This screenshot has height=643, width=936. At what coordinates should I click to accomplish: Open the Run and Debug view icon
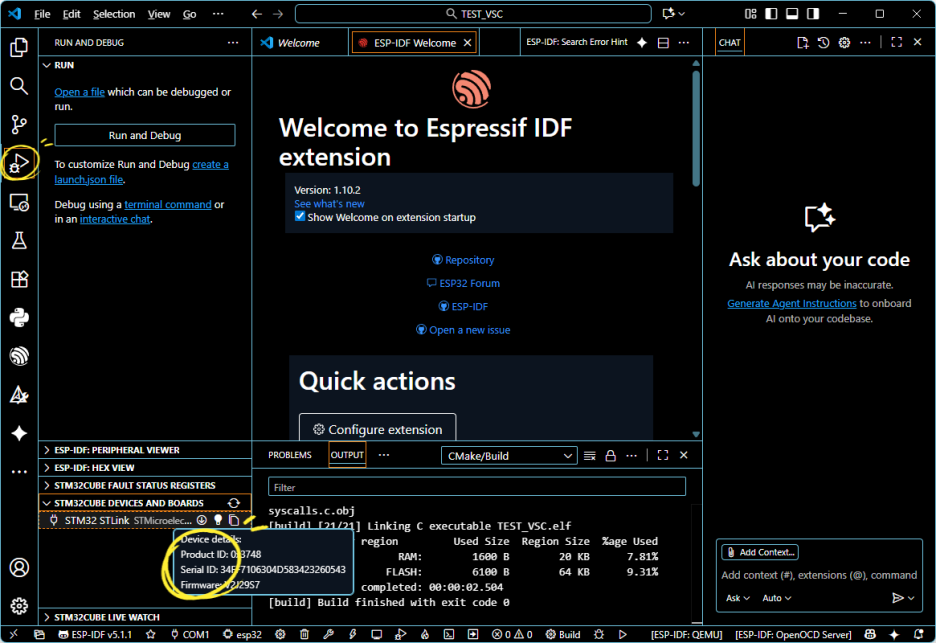click(19, 163)
